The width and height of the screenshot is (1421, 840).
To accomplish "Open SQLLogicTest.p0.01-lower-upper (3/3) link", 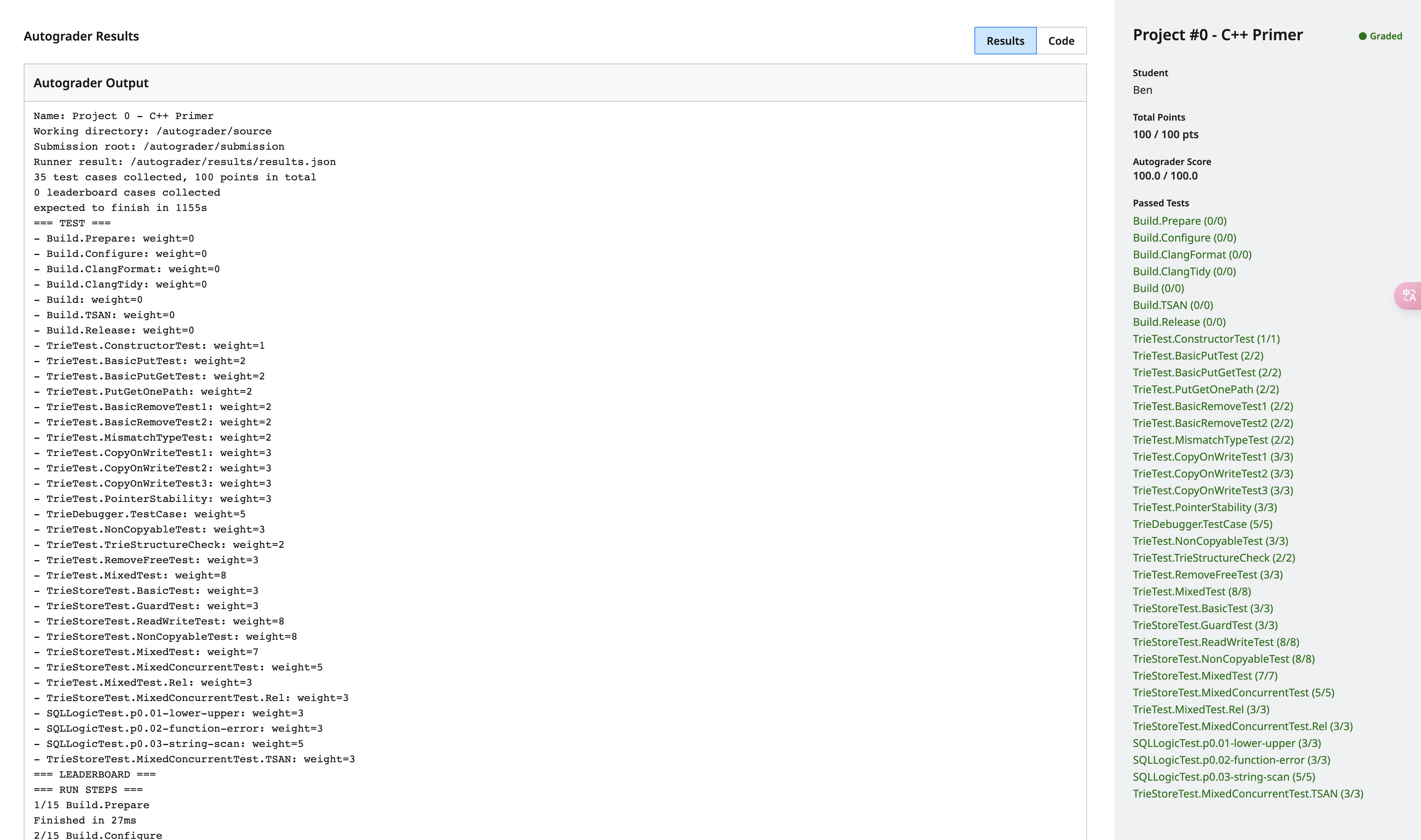I will pos(1226,743).
